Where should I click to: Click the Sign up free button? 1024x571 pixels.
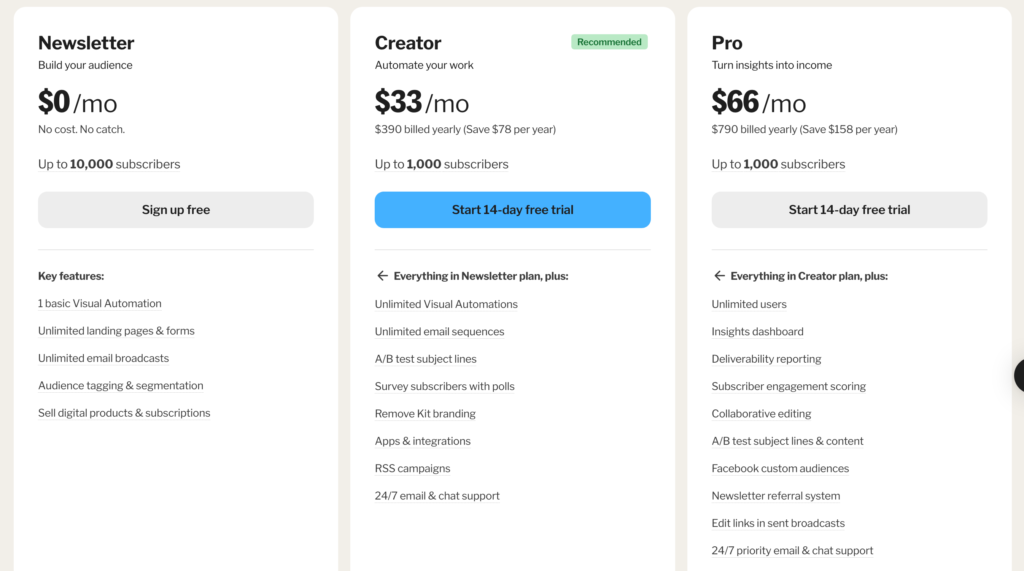(x=176, y=210)
